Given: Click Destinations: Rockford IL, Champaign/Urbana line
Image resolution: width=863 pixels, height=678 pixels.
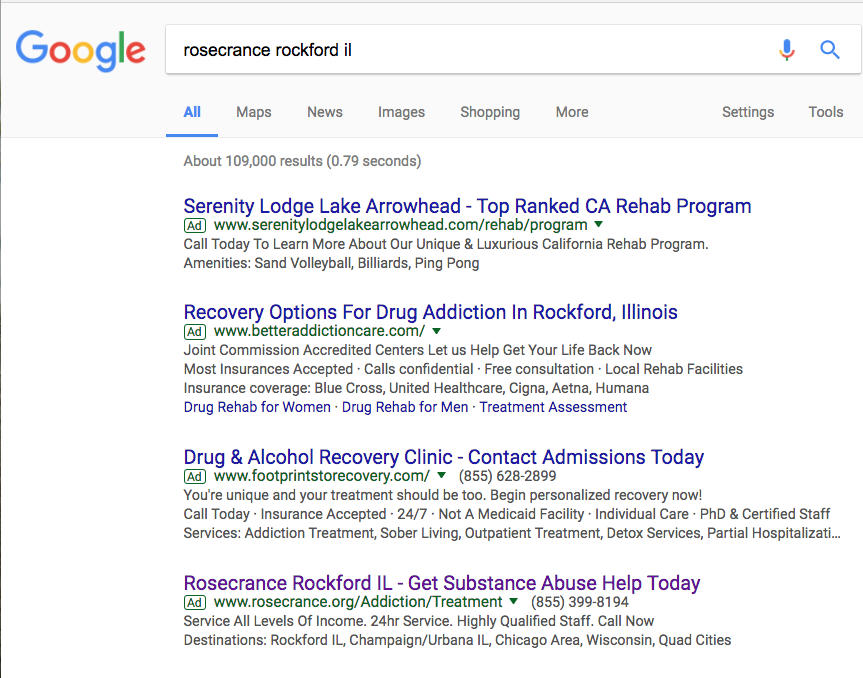Looking at the screenshot, I should 457,640.
